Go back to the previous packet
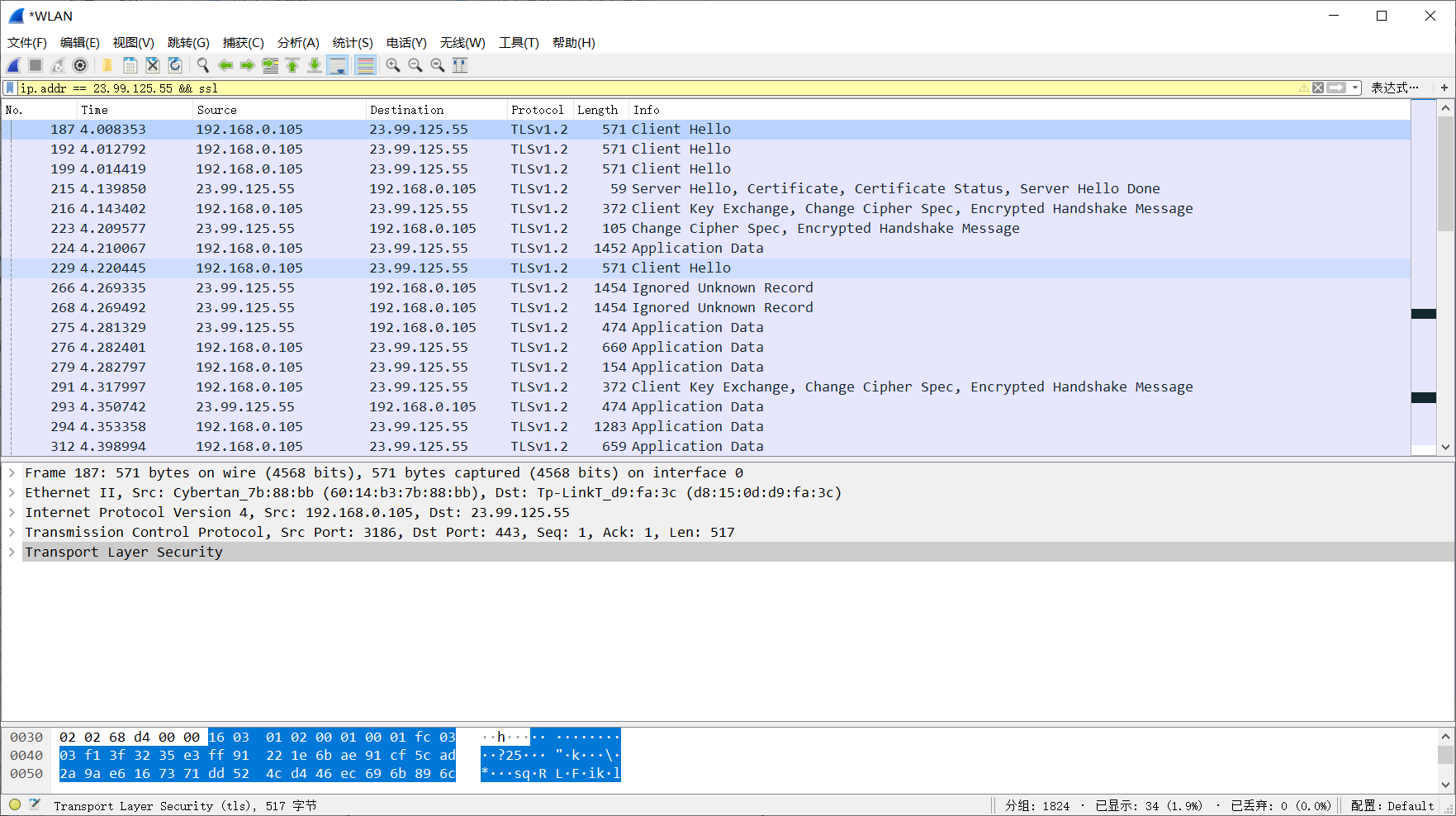The height and width of the screenshot is (816, 1456). pyautogui.click(x=225, y=65)
